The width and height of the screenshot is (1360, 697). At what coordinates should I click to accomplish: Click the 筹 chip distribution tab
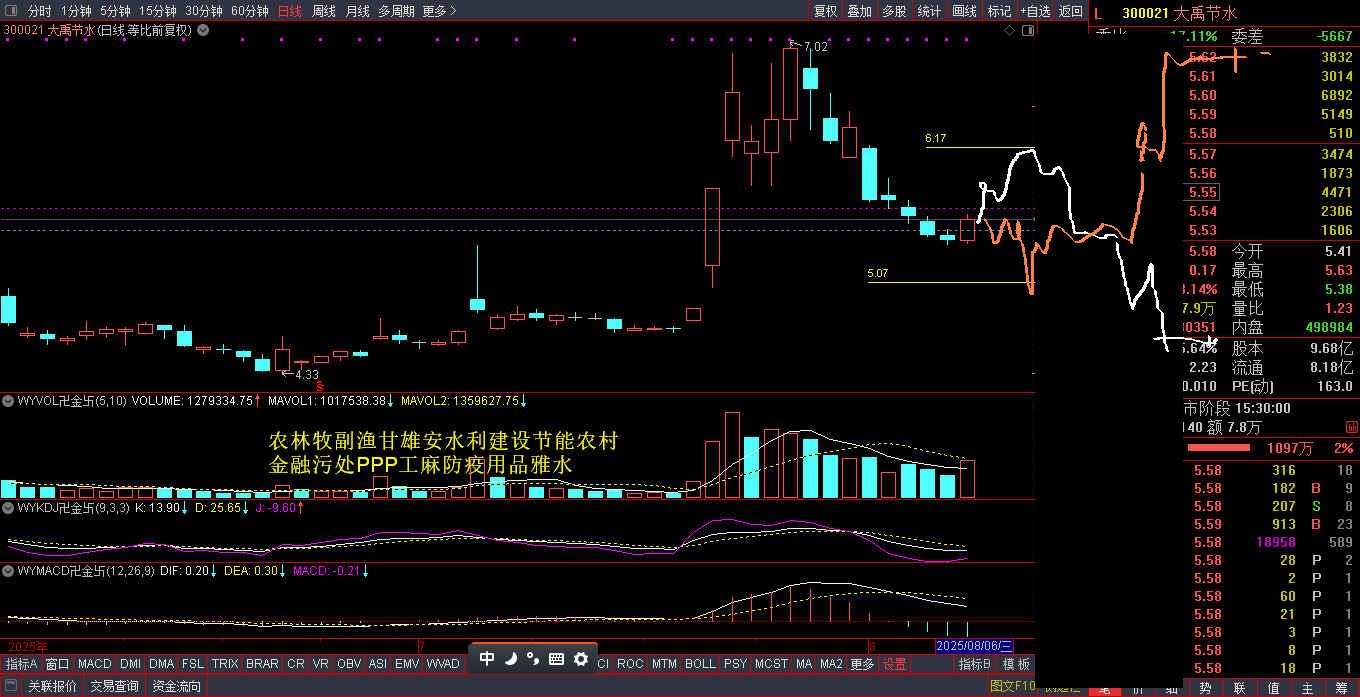click(1341, 688)
